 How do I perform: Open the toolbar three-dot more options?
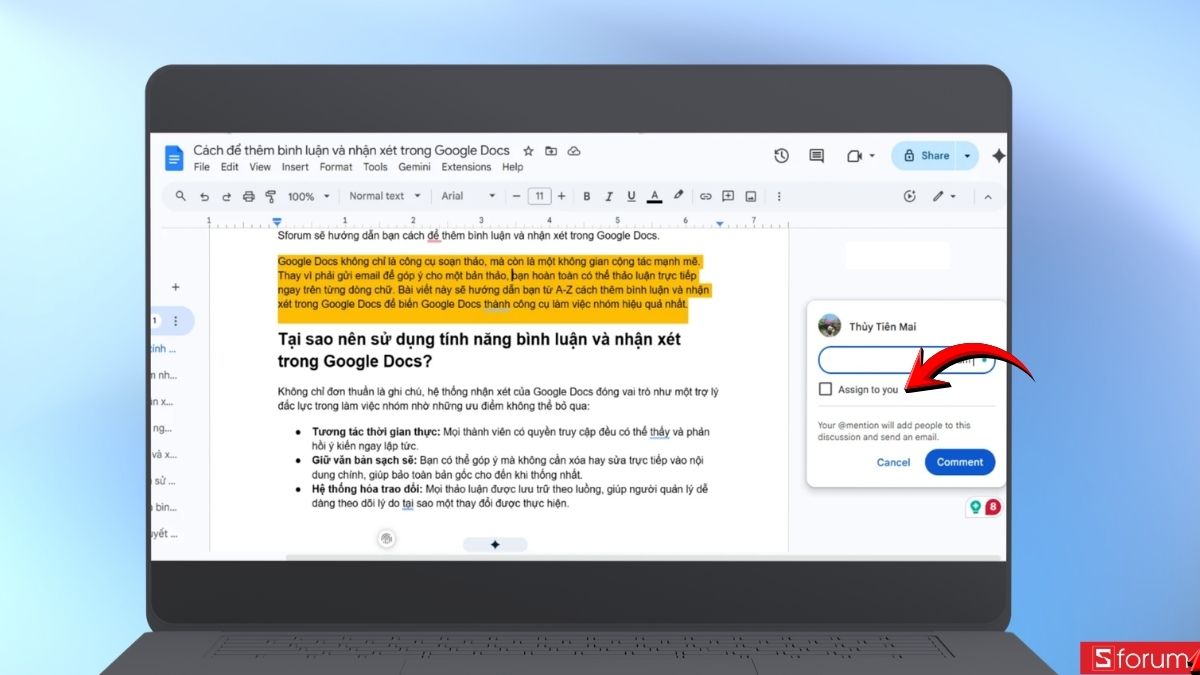tap(779, 196)
